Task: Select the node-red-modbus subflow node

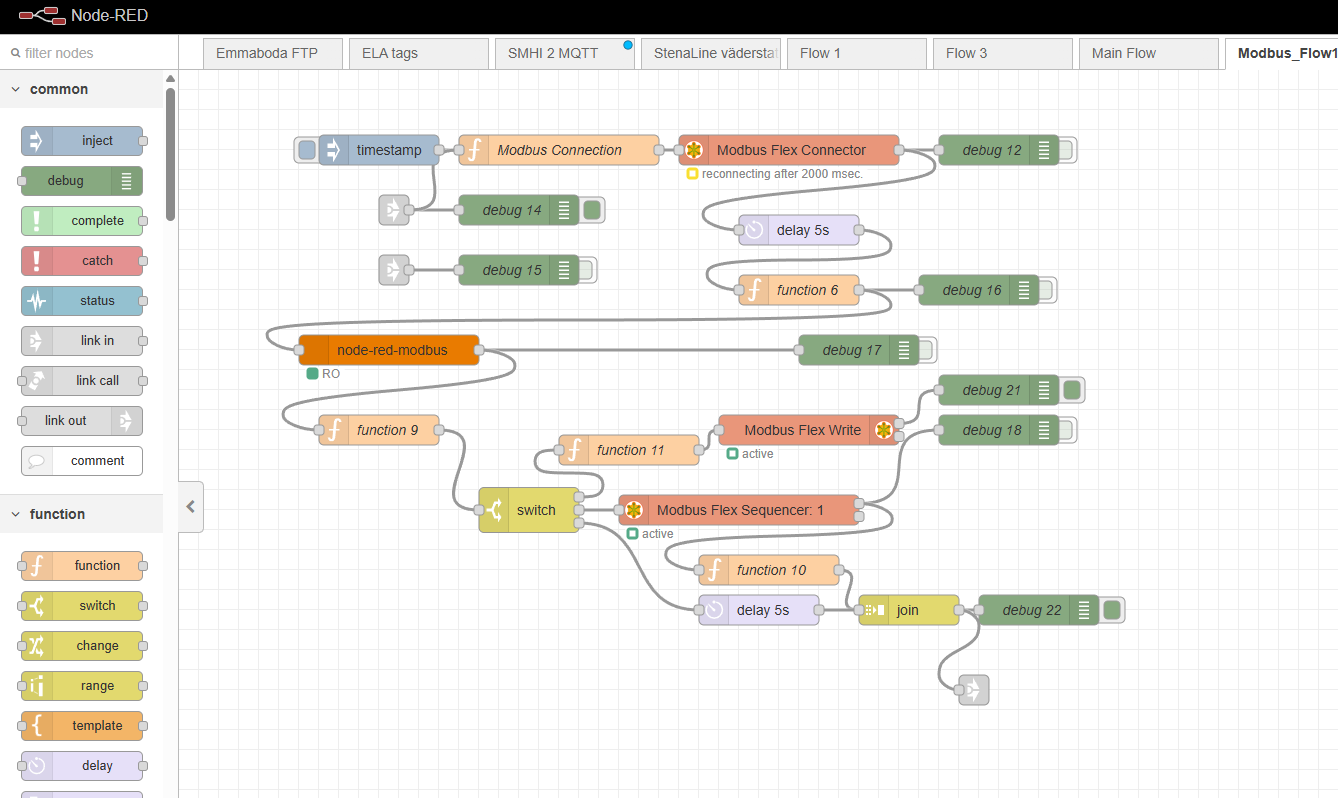Action: pos(389,350)
